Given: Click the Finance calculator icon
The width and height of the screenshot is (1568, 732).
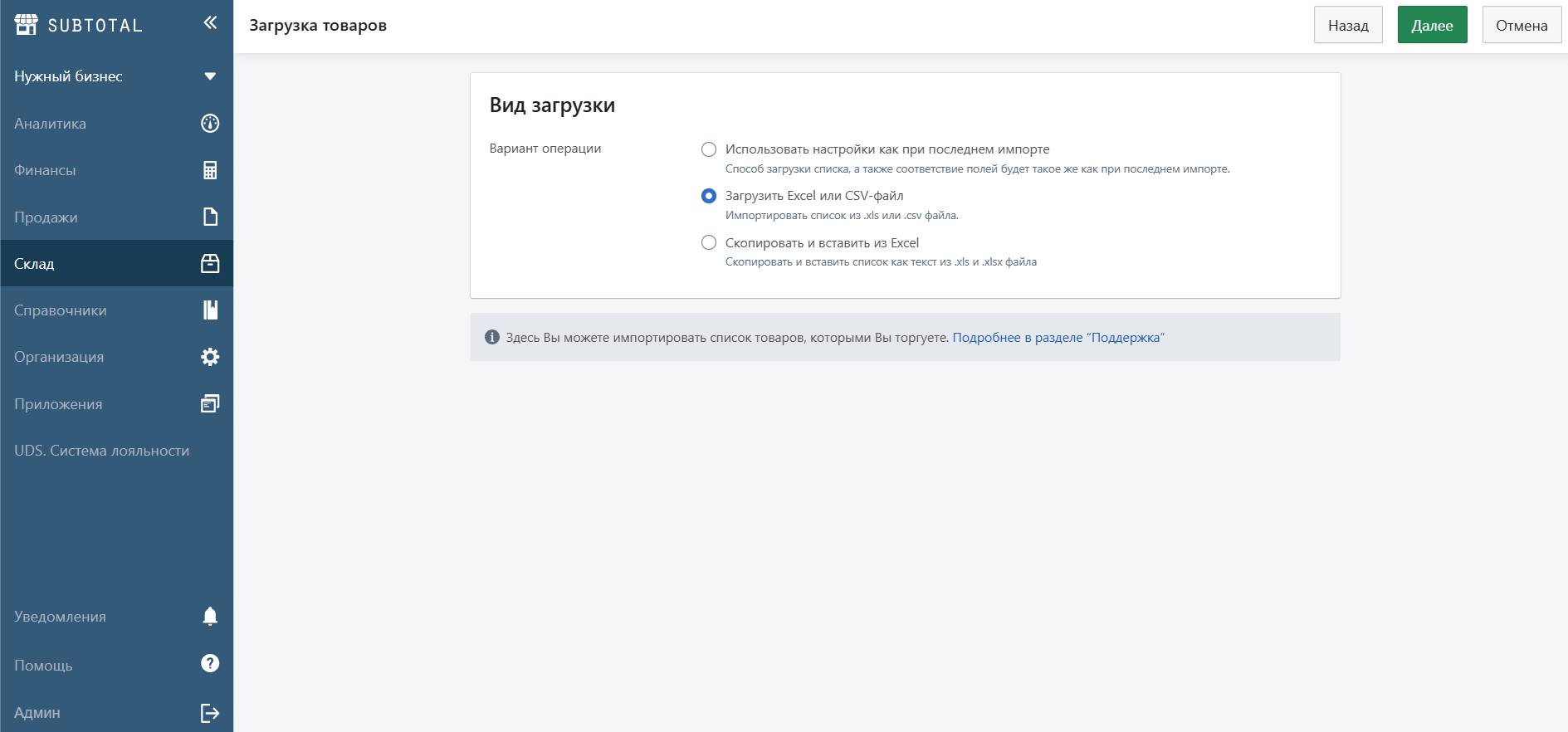Looking at the screenshot, I should click(210, 170).
